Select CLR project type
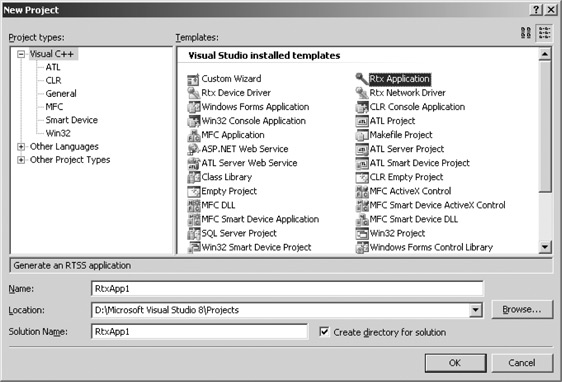The image size is (562, 382). [53, 80]
